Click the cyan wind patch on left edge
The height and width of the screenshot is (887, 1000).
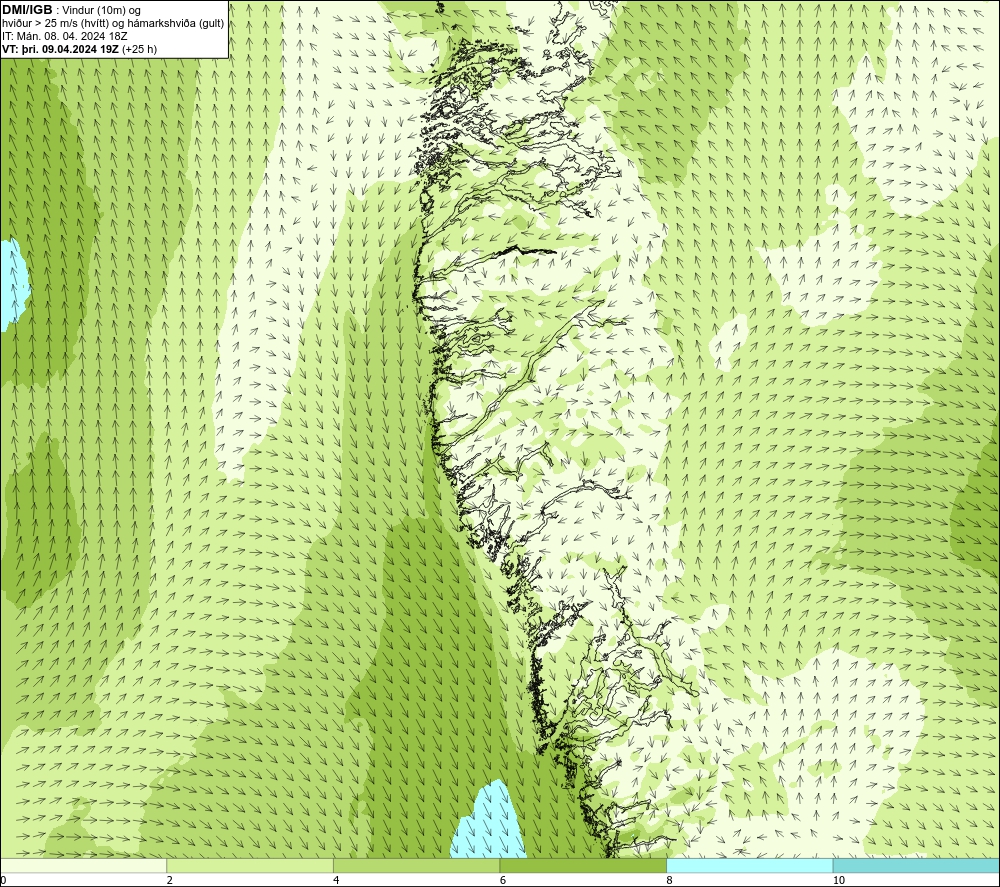13,285
